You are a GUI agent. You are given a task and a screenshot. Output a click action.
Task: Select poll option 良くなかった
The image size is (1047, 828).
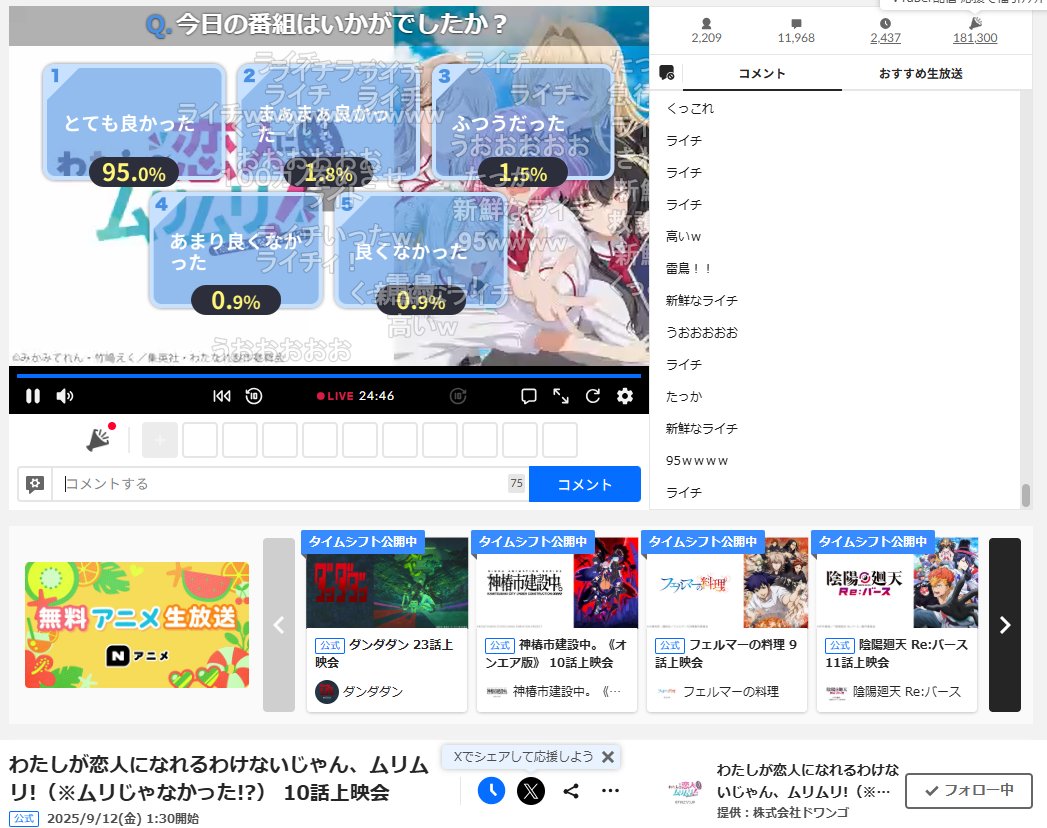[x=421, y=250]
